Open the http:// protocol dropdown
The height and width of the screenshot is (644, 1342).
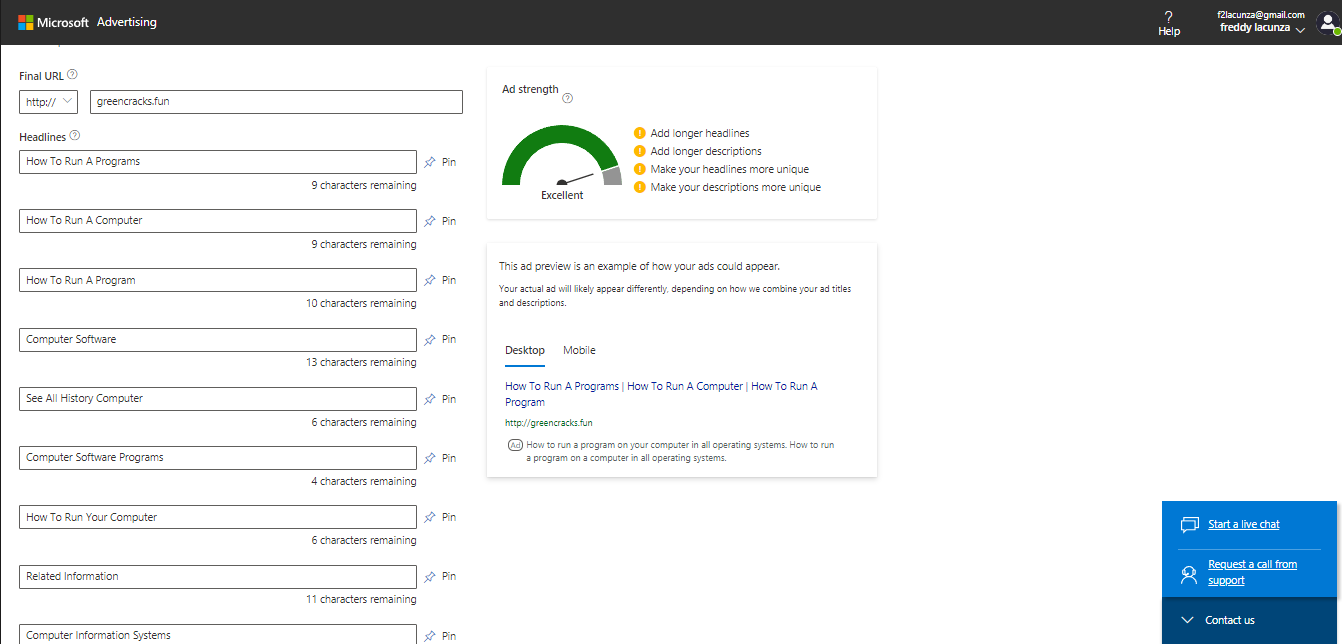tap(48, 102)
